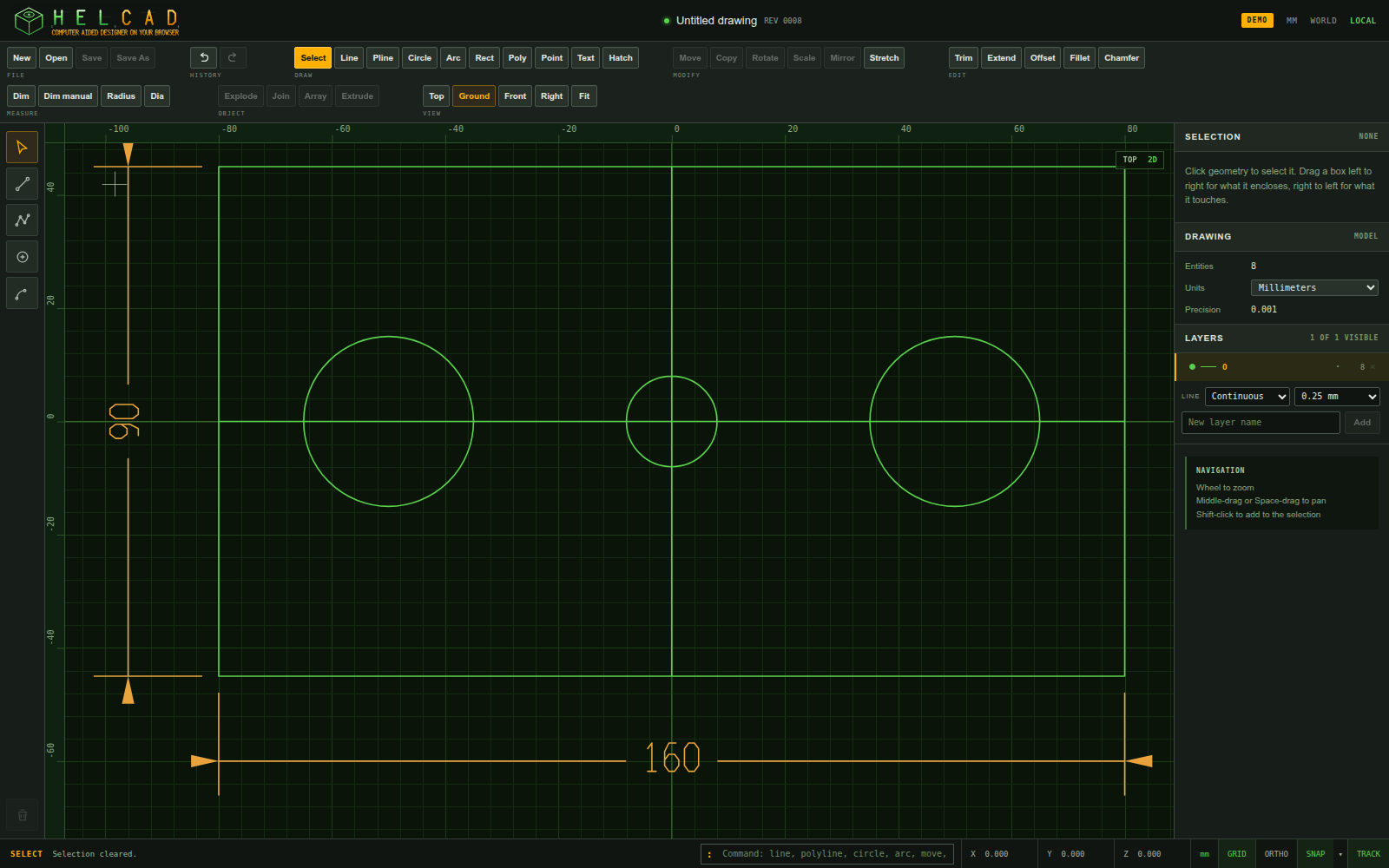Activate the Text draw tool
This screenshot has width=1389, height=868.
click(x=586, y=58)
